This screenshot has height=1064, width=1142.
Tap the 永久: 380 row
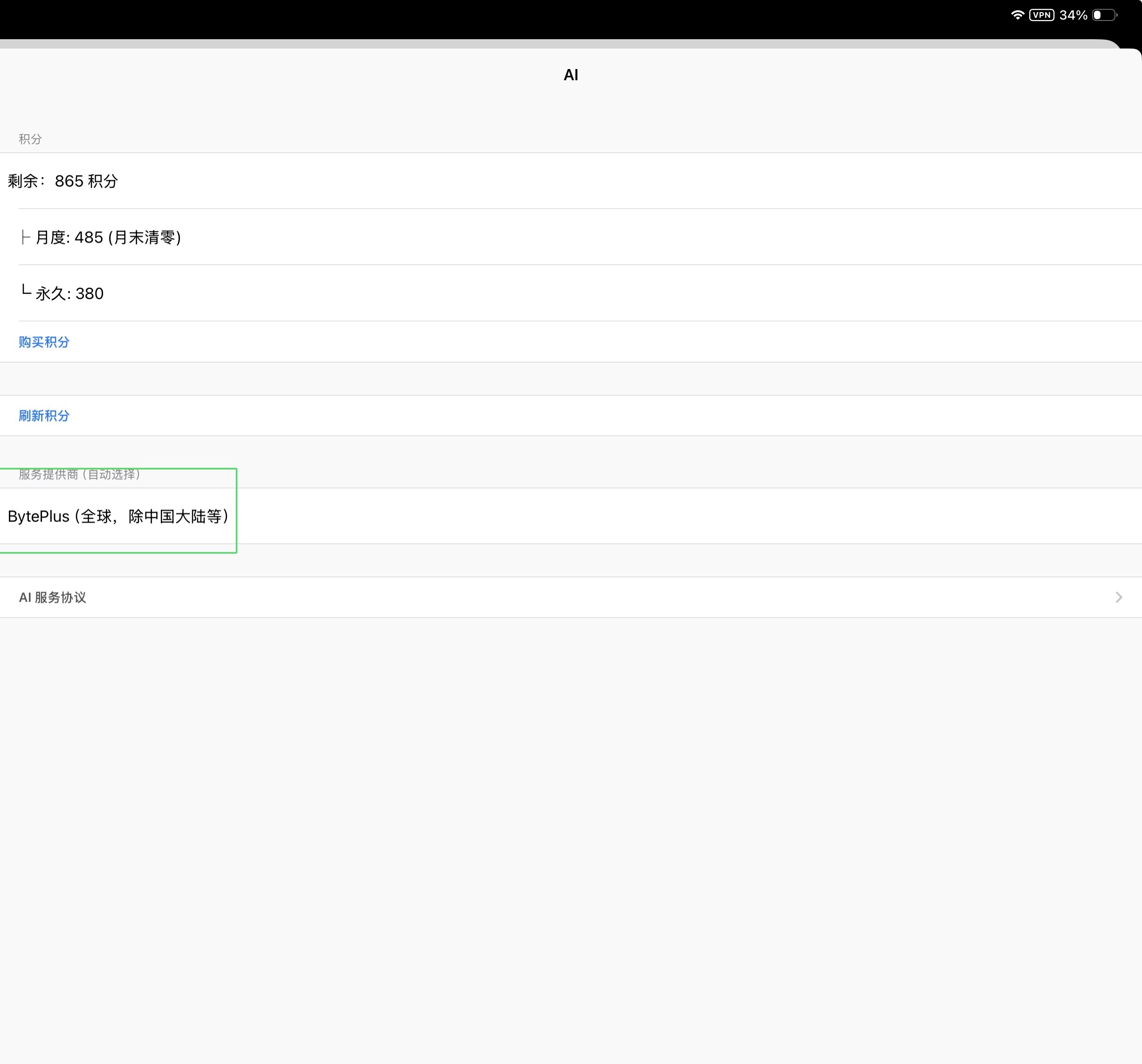571,293
